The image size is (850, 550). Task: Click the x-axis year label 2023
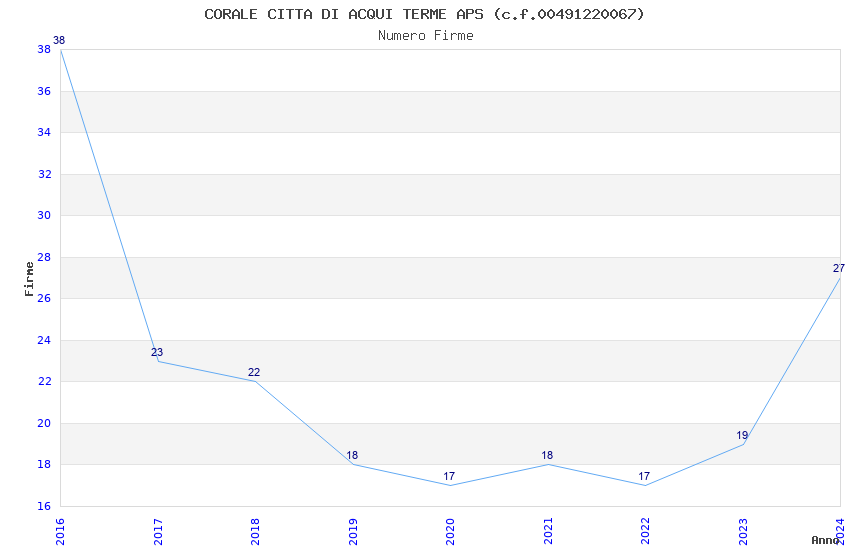click(743, 532)
